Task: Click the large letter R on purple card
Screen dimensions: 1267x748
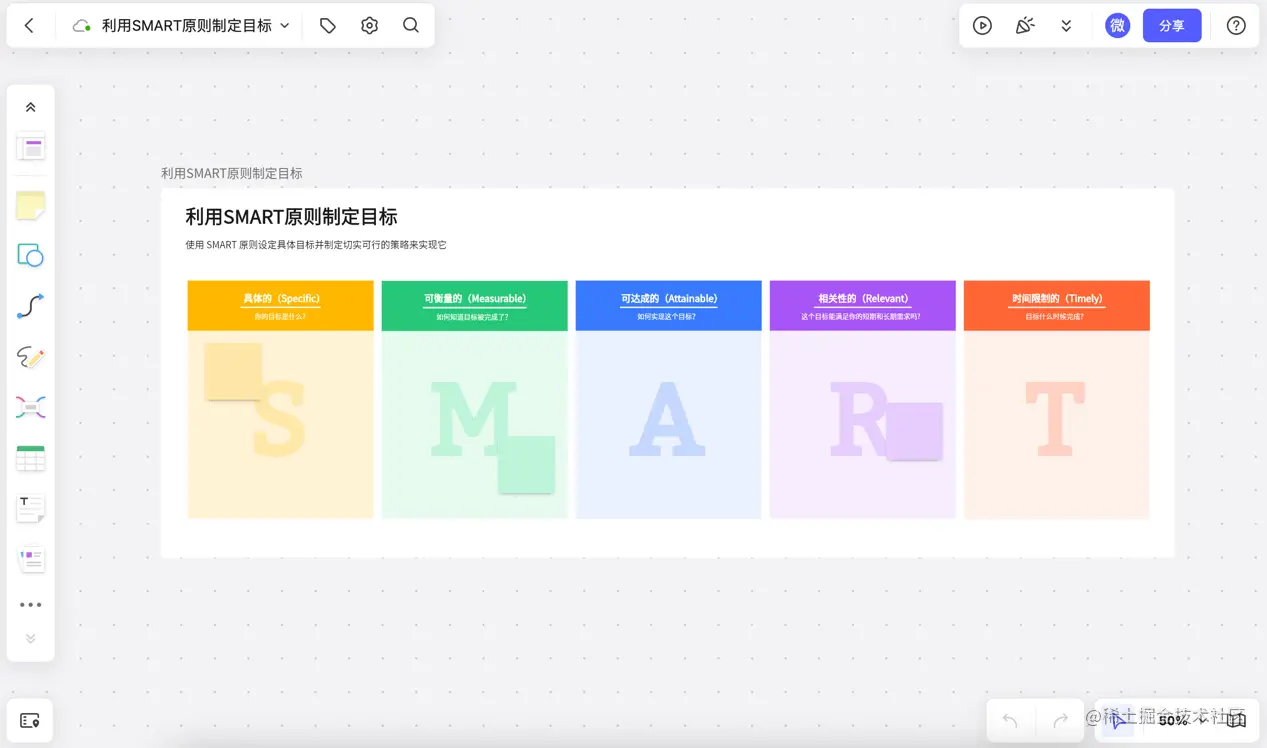Action: click(858, 418)
